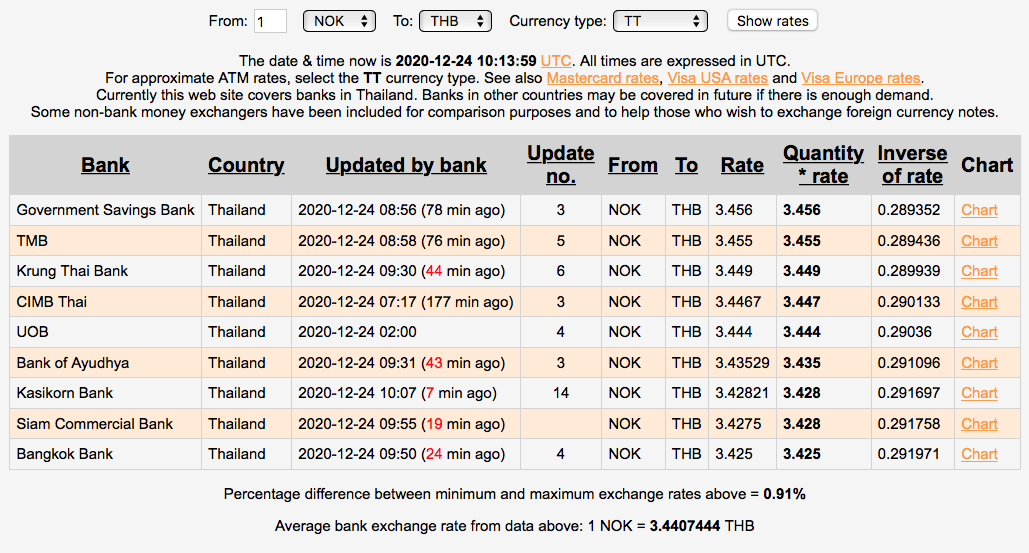The image size is (1029, 553).
Task: Sort by Inverse of rate header
Action: [912, 165]
